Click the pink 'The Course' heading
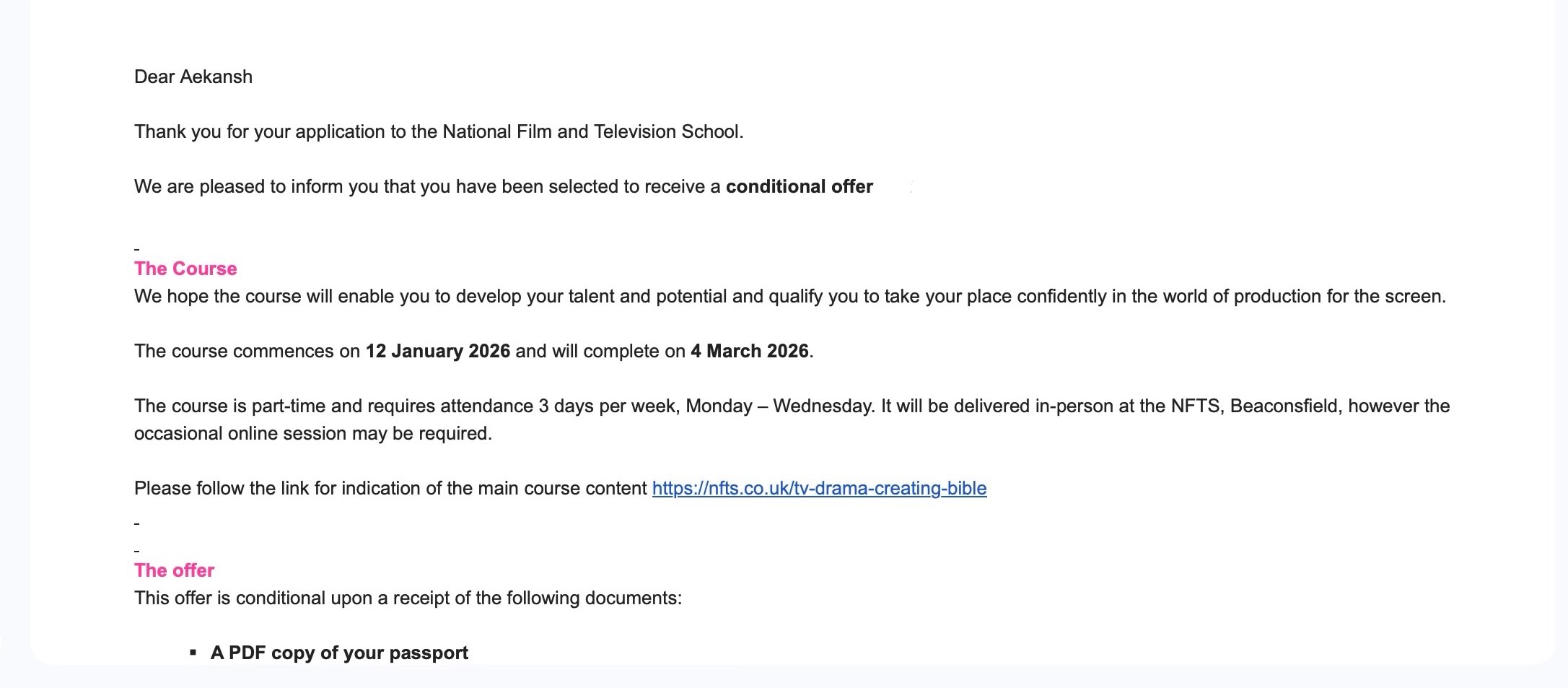Viewport: 1568px width, 688px height. pos(185,269)
